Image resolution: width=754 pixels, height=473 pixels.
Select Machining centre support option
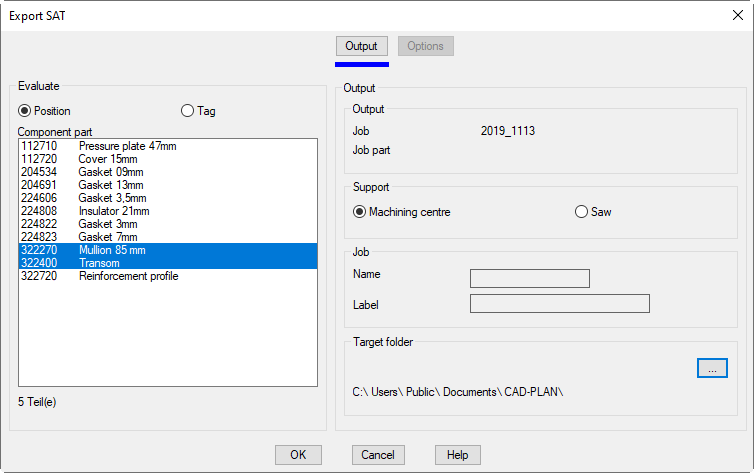pos(360,212)
